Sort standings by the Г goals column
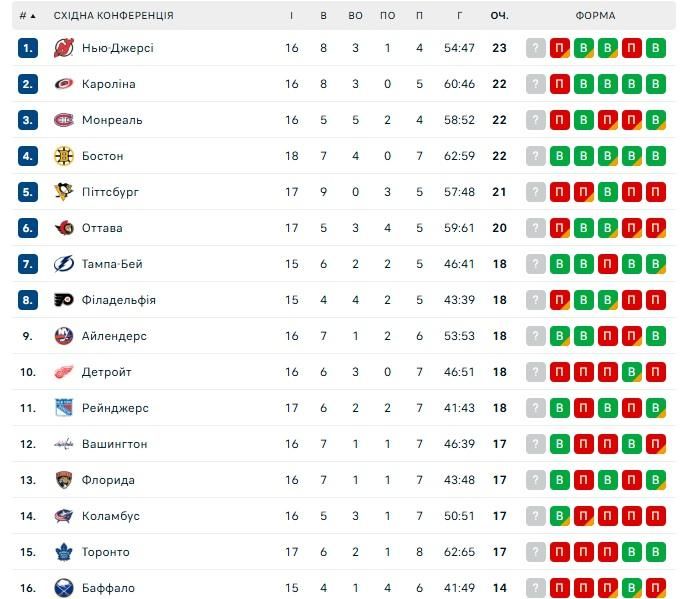 pyautogui.click(x=459, y=16)
